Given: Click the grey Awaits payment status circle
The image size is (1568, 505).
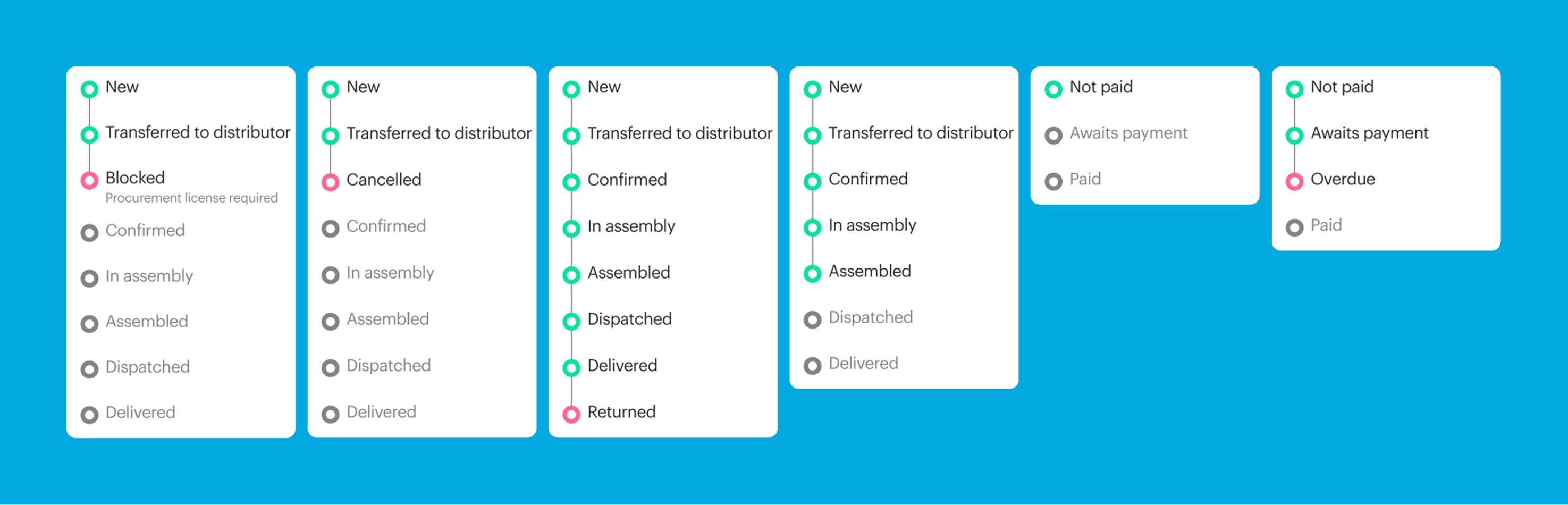Looking at the screenshot, I should pos(1053,135).
